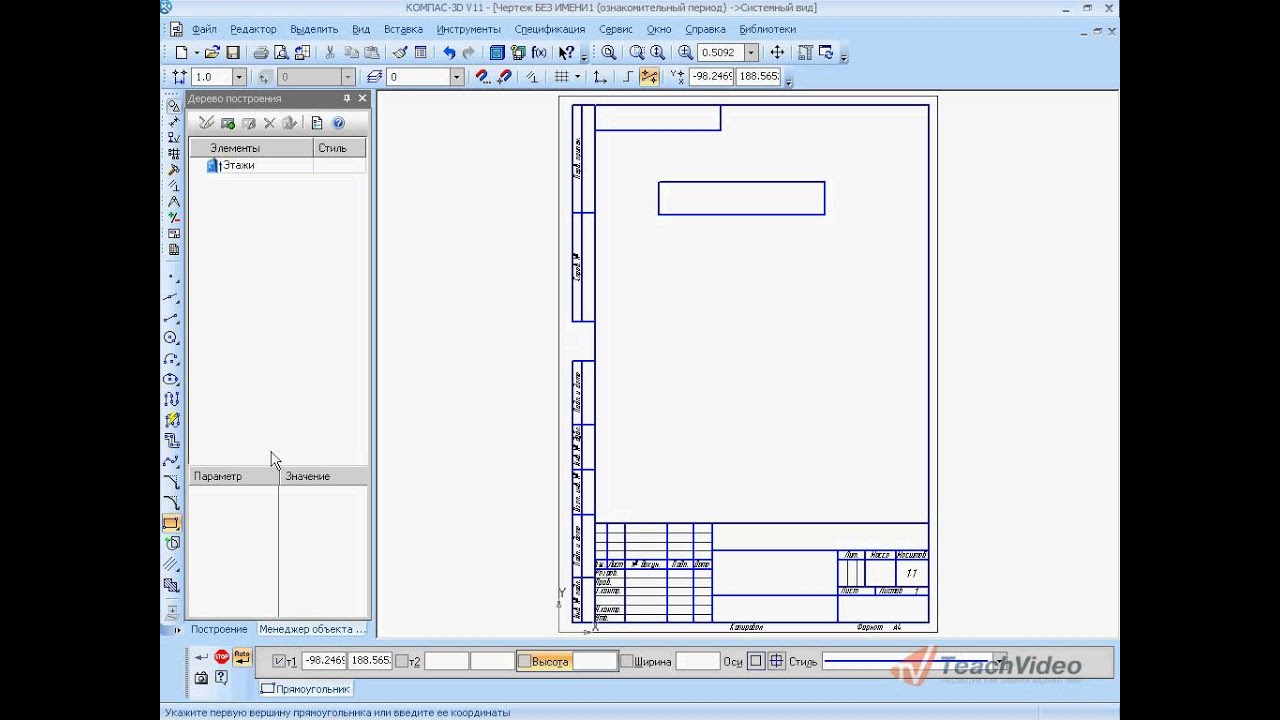Screen dimensions: 1280x720
Task: Click the Прямоугольник tab in property bar
Action: point(306,689)
